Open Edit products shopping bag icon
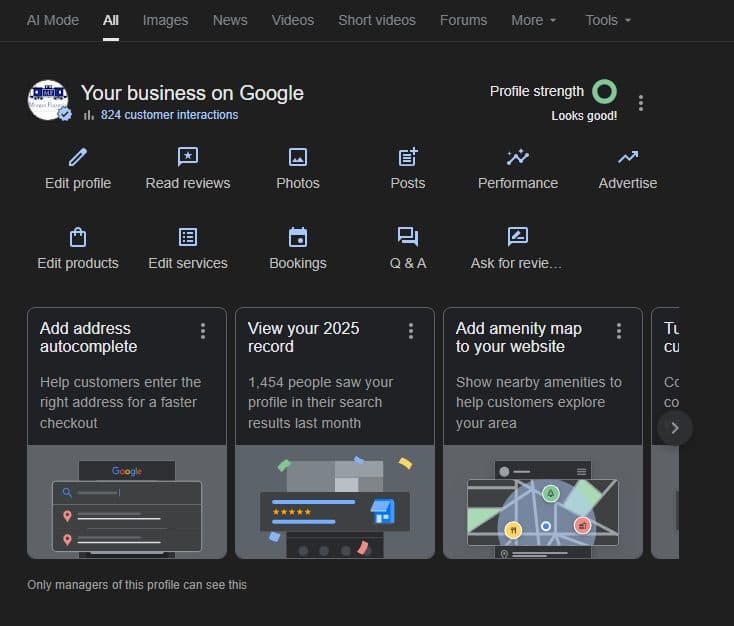 [x=78, y=237]
